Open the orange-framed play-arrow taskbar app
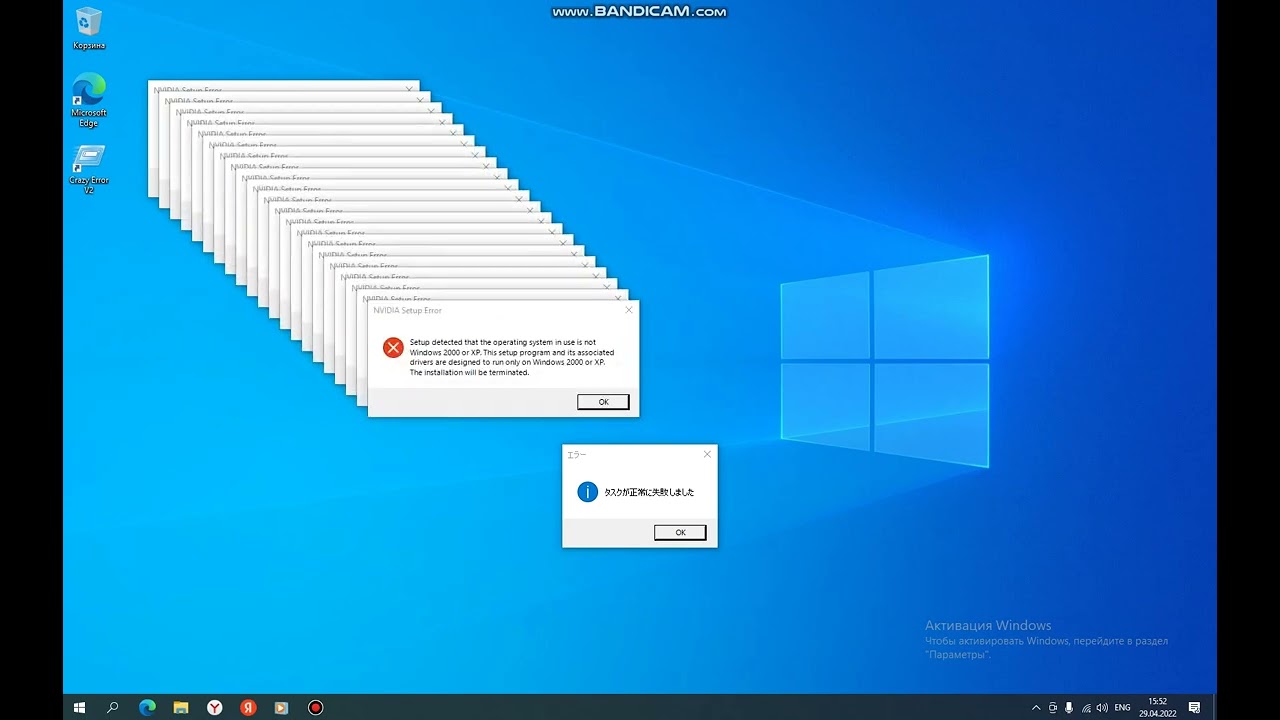Viewport: 1280px width, 720px height. [282, 707]
